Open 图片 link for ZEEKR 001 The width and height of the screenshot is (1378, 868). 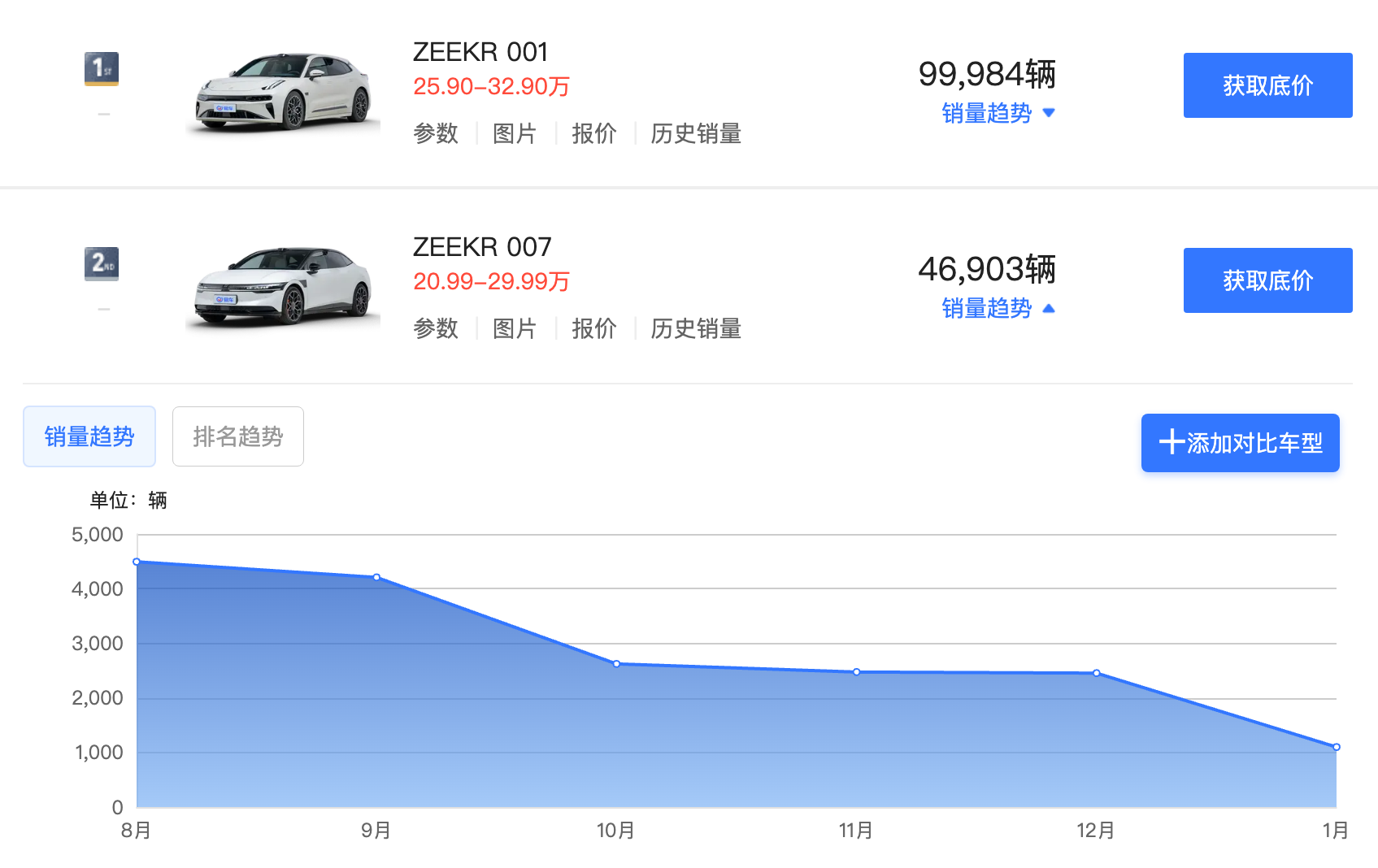click(515, 133)
